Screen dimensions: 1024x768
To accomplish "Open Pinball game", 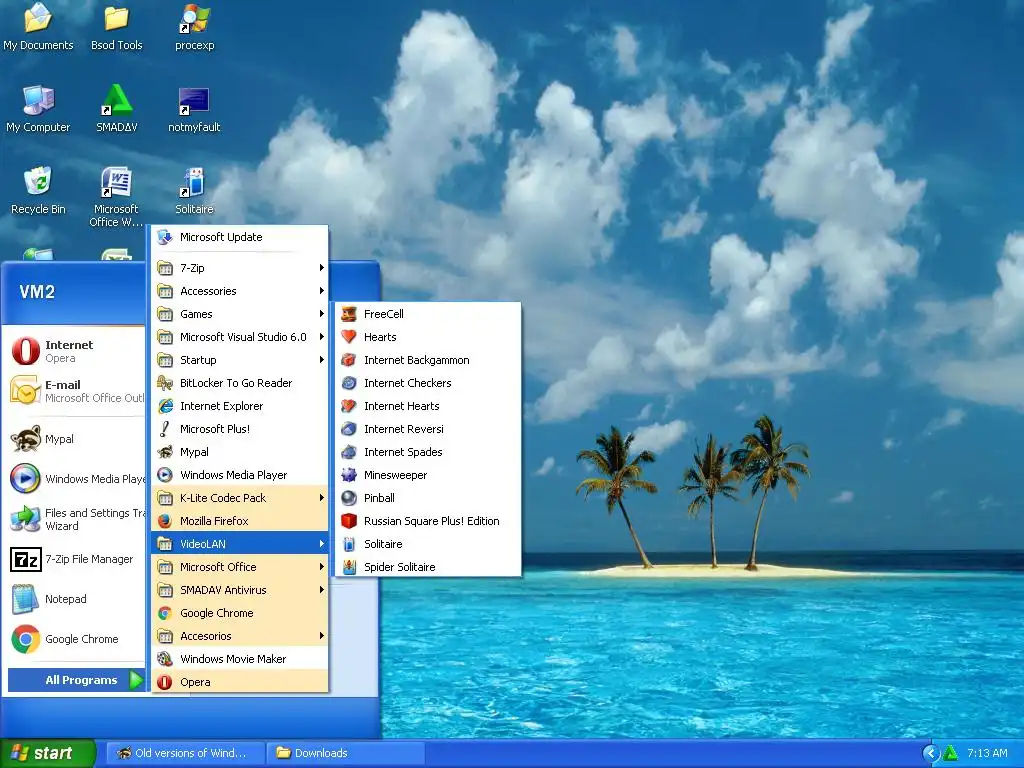I will pyautogui.click(x=428, y=498).
